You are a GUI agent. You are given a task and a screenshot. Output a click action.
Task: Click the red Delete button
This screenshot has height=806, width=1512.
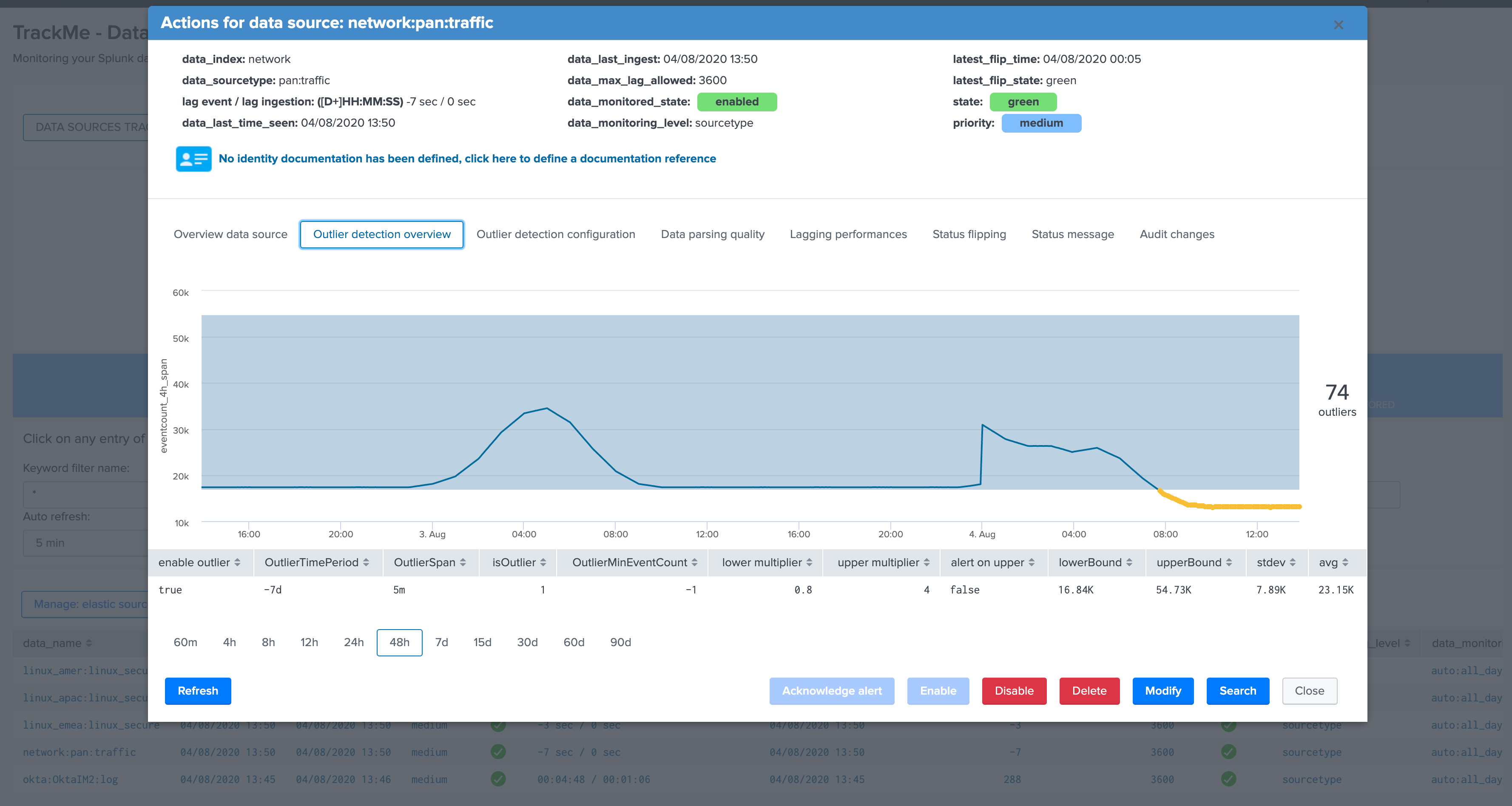pyautogui.click(x=1089, y=691)
